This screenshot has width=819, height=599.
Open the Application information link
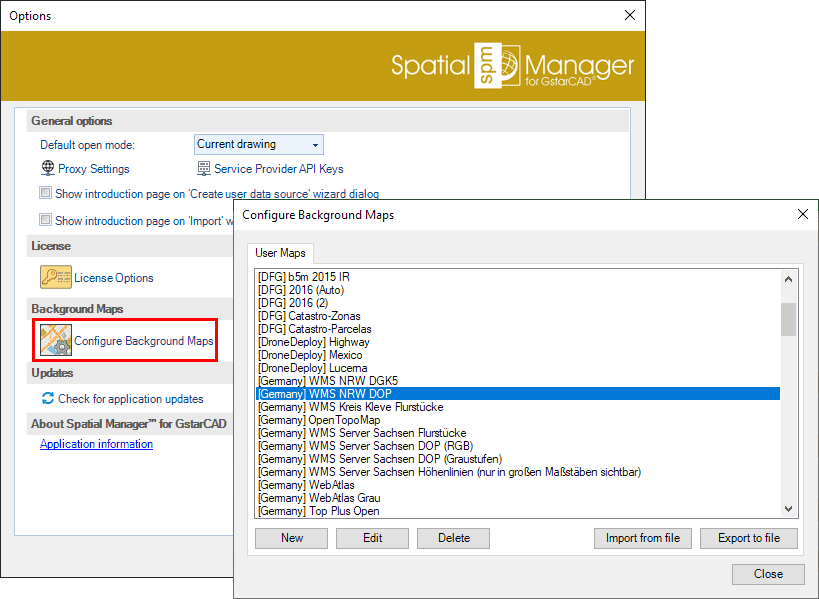coord(96,444)
